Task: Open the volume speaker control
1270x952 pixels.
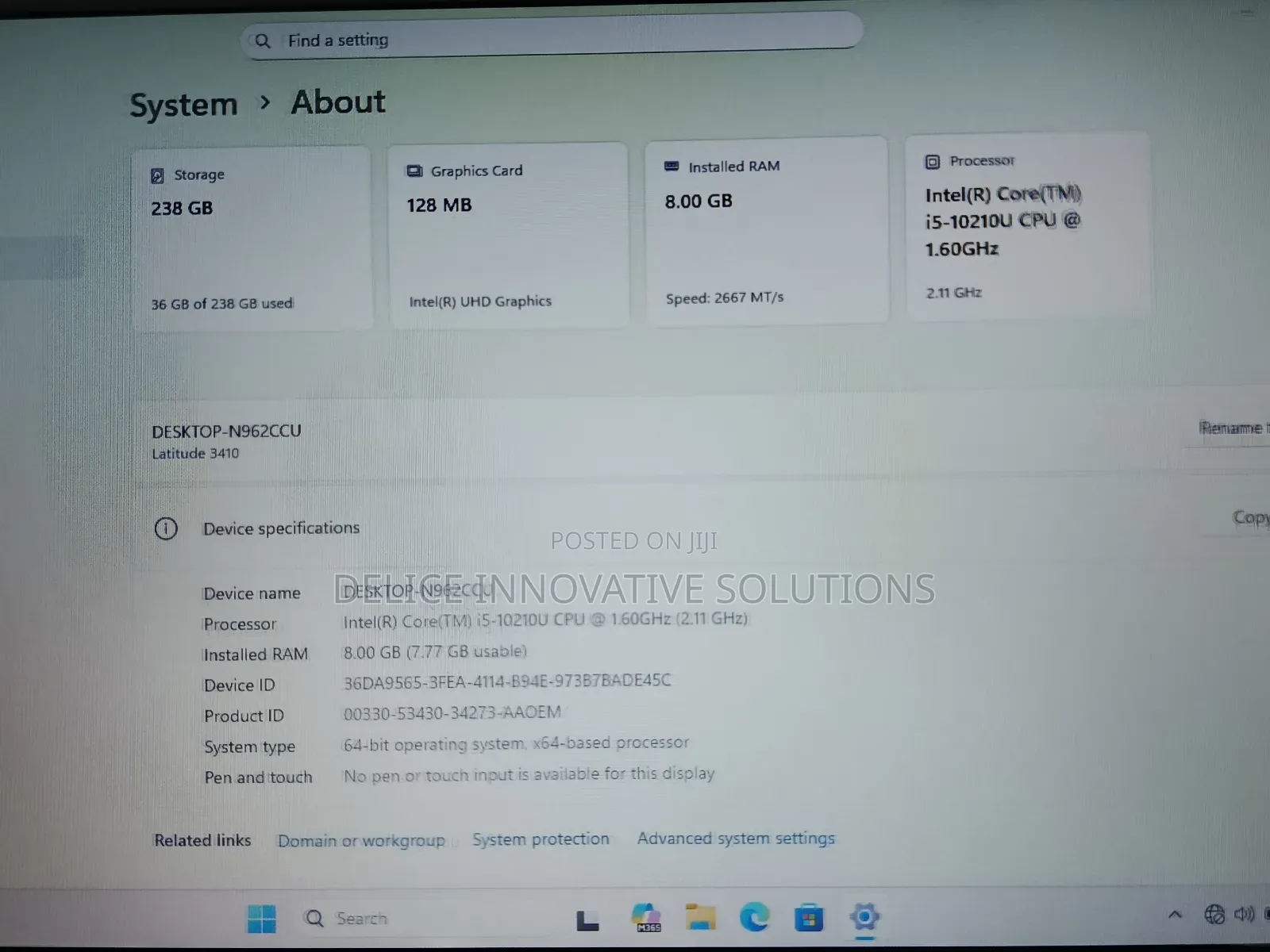Action: click(x=1244, y=914)
